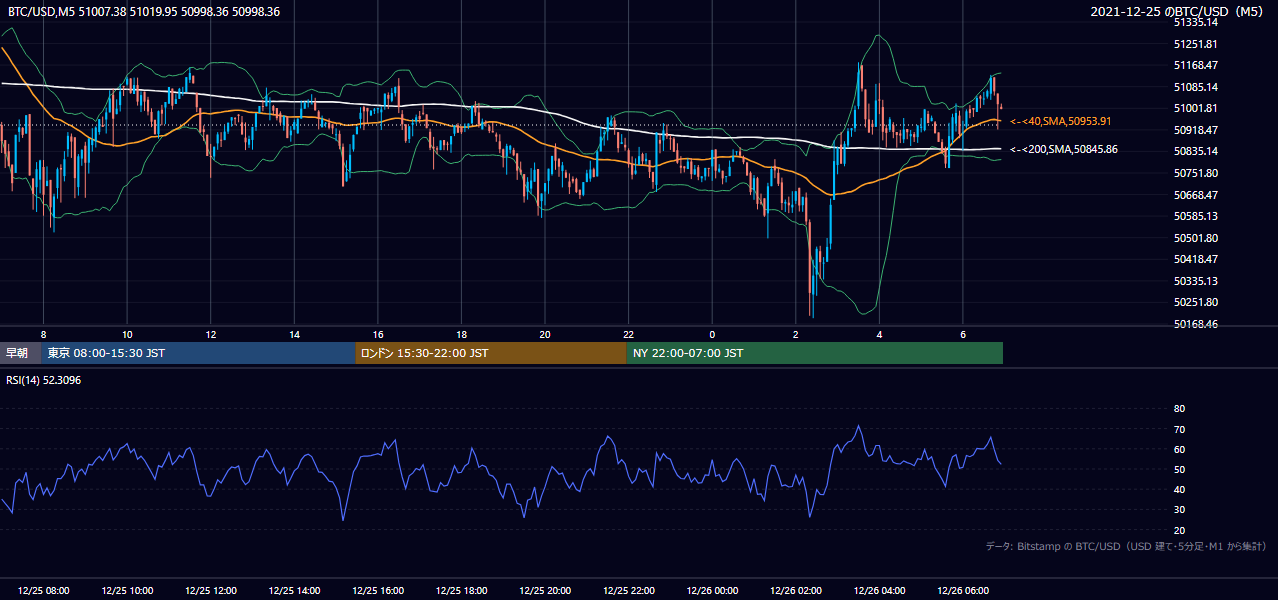
Task: Click the 12/25 18:00 time axis label
Action: click(461, 591)
